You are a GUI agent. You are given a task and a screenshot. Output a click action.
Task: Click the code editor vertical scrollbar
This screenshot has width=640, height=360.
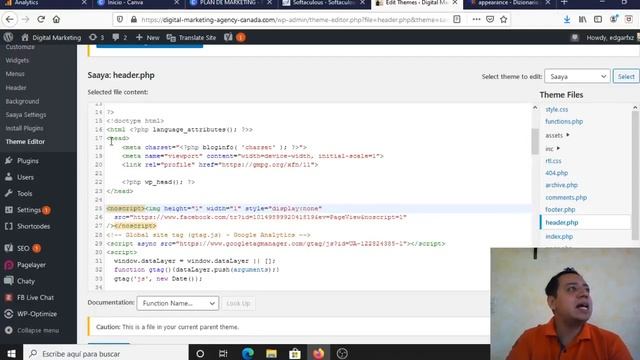point(535,141)
